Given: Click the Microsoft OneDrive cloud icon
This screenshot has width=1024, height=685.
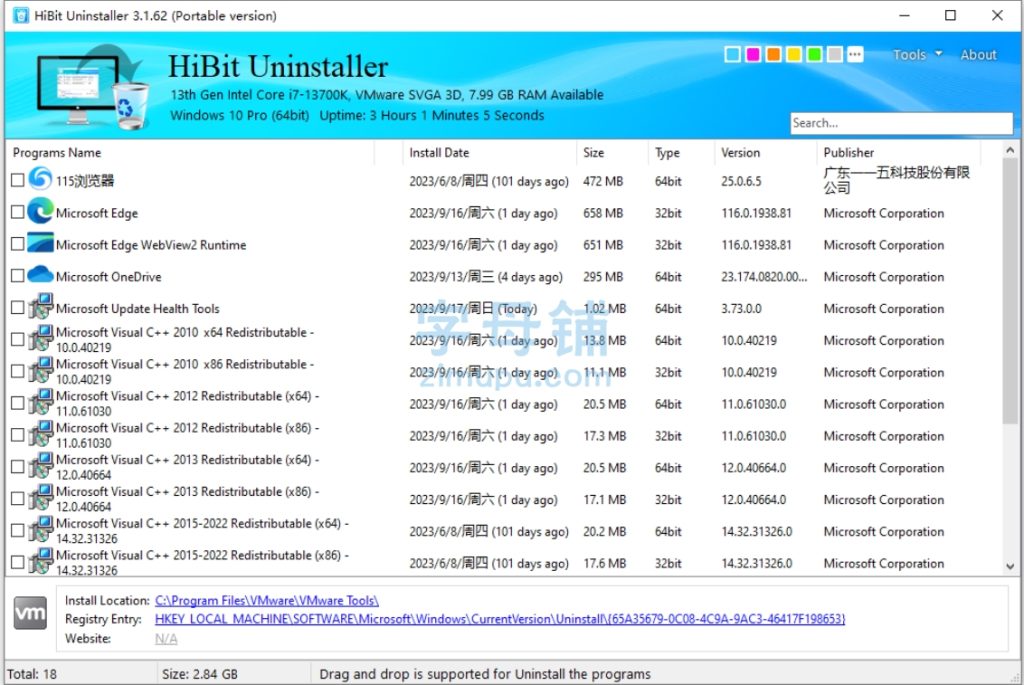Looking at the screenshot, I should [40, 275].
